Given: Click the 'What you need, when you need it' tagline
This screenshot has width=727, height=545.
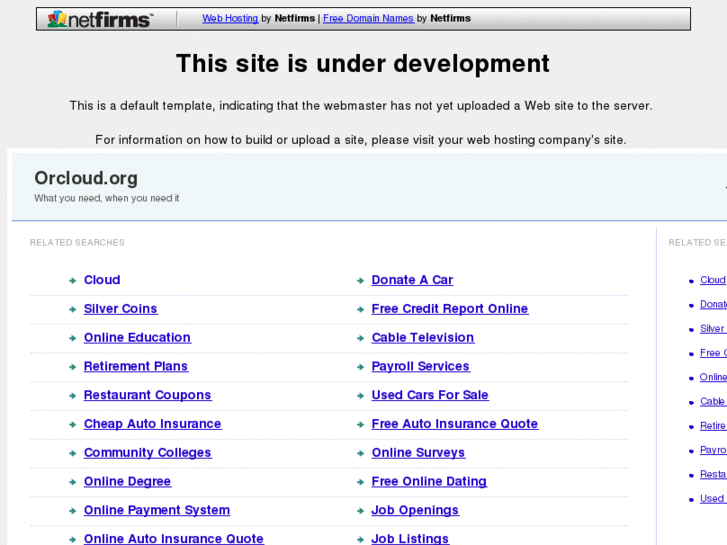Looking at the screenshot, I should coord(107,198).
